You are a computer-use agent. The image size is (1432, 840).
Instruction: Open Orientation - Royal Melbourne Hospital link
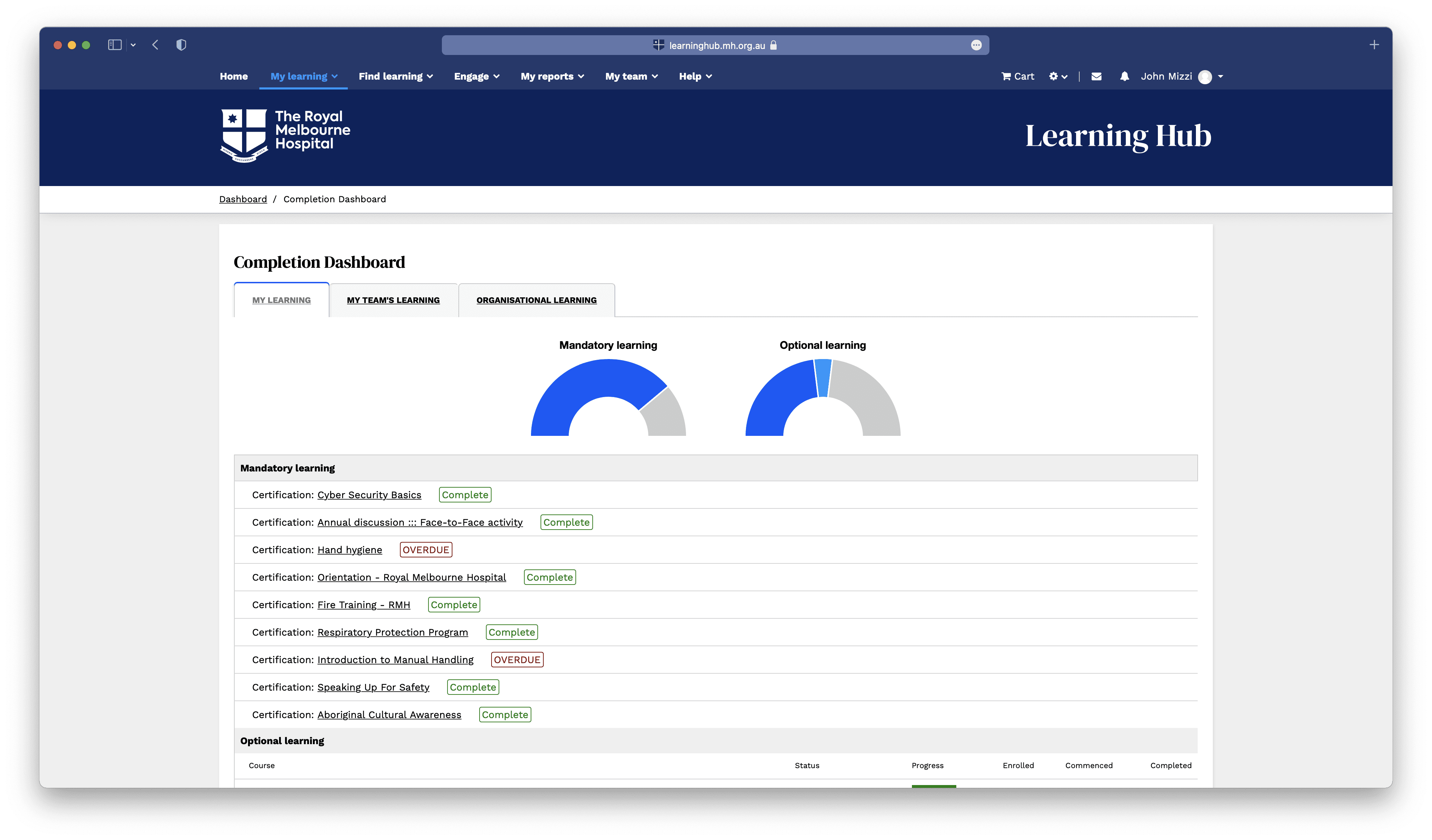click(412, 577)
